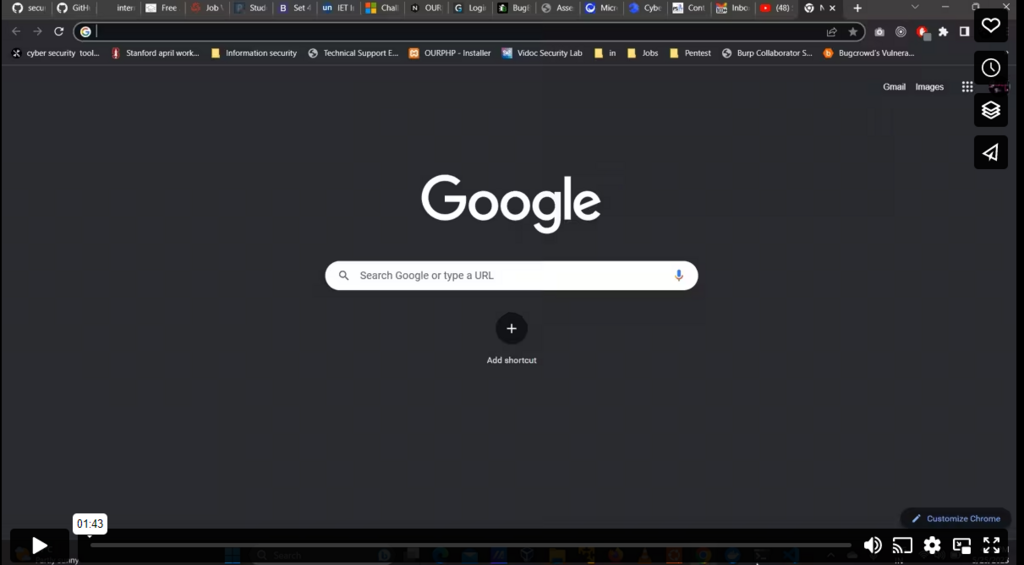The width and height of the screenshot is (1024, 565).
Task: Switch to the 'GitH' tab
Action: pyautogui.click(x=73, y=8)
